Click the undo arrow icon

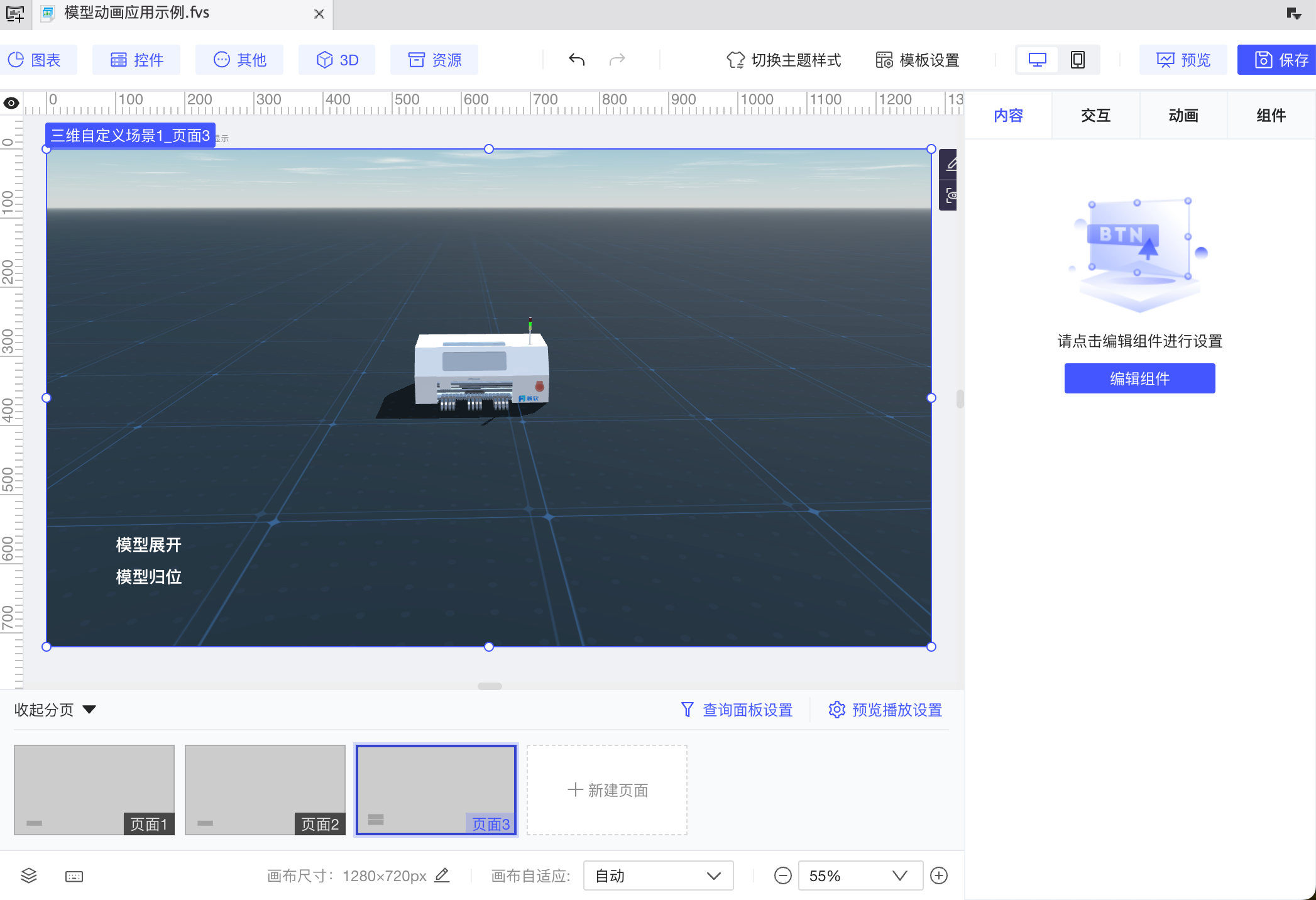576,60
